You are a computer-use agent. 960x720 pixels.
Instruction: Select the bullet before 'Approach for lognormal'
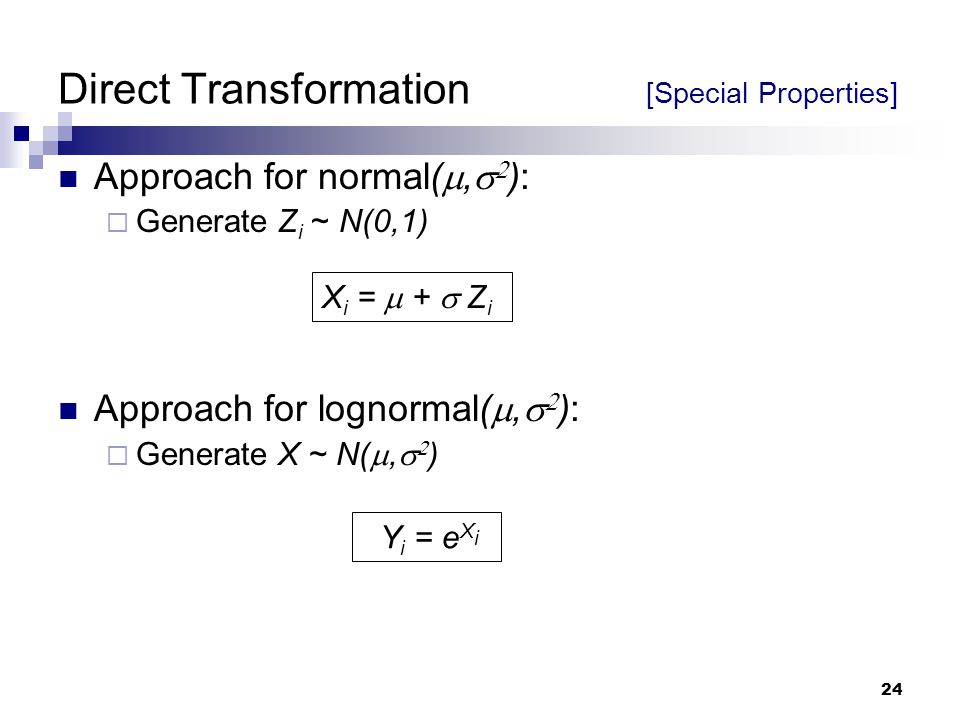(69, 411)
